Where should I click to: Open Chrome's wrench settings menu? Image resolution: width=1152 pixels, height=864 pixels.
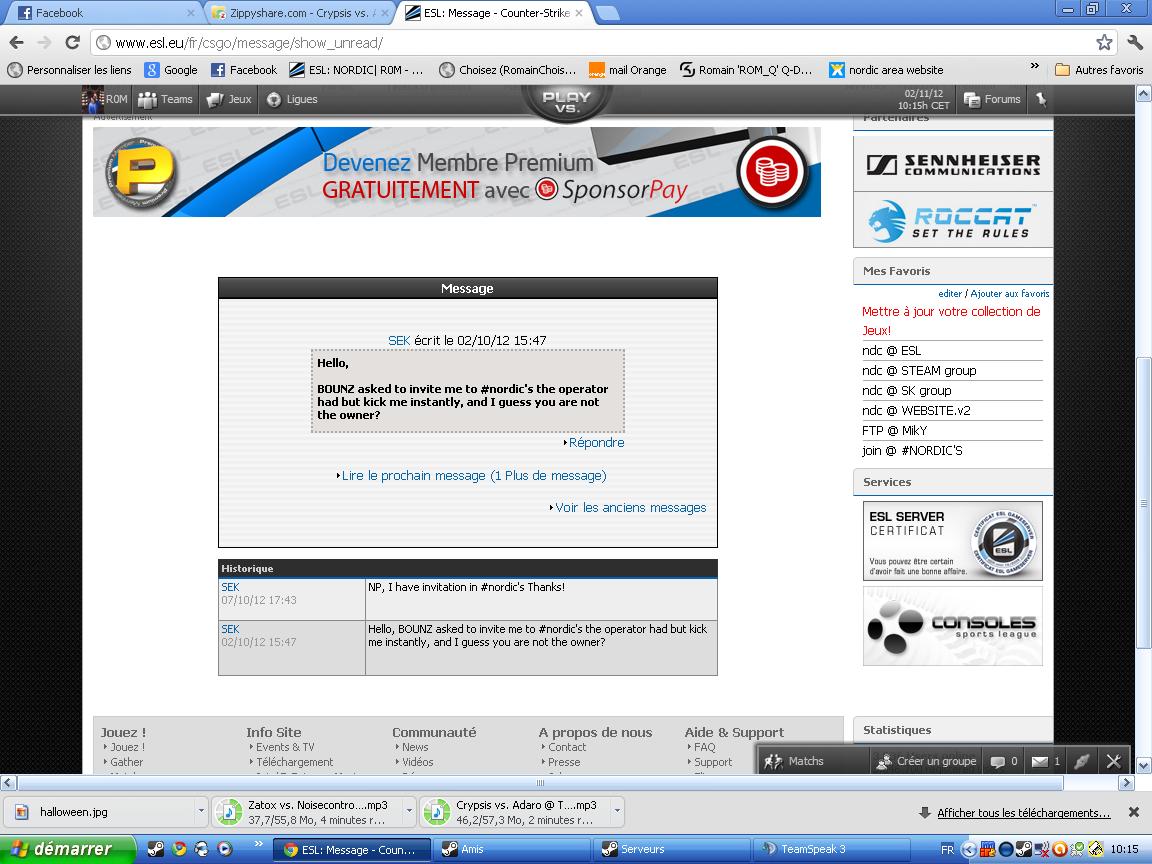click(x=1135, y=43)
